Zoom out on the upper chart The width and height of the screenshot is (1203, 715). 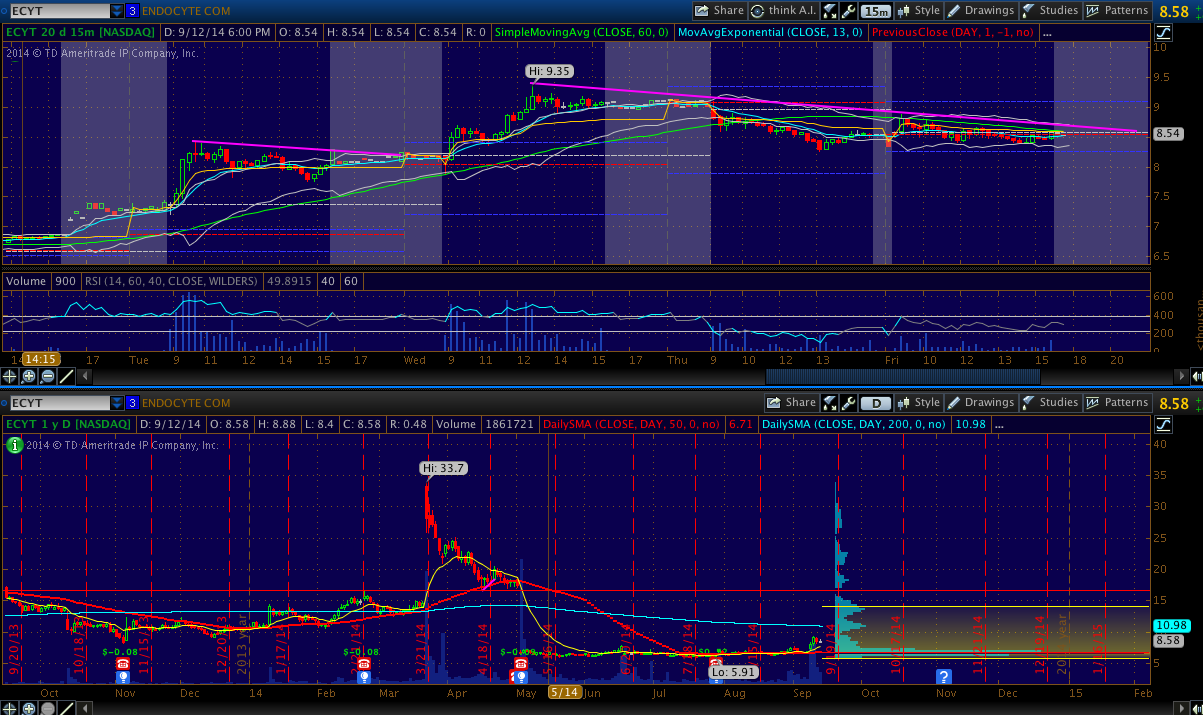pos(47,376)
